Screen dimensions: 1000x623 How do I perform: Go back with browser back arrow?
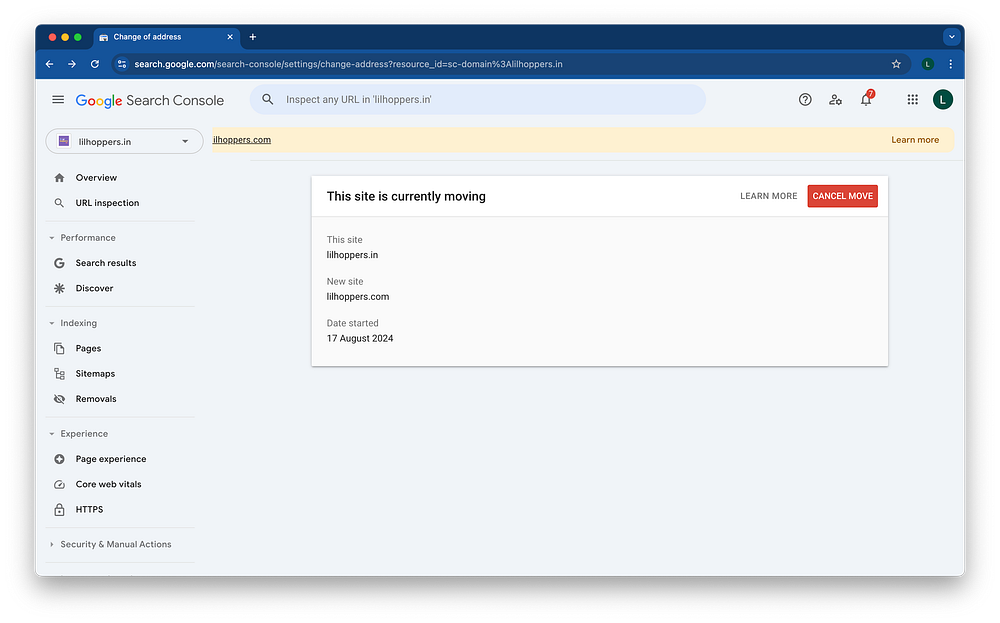(50, 64)
